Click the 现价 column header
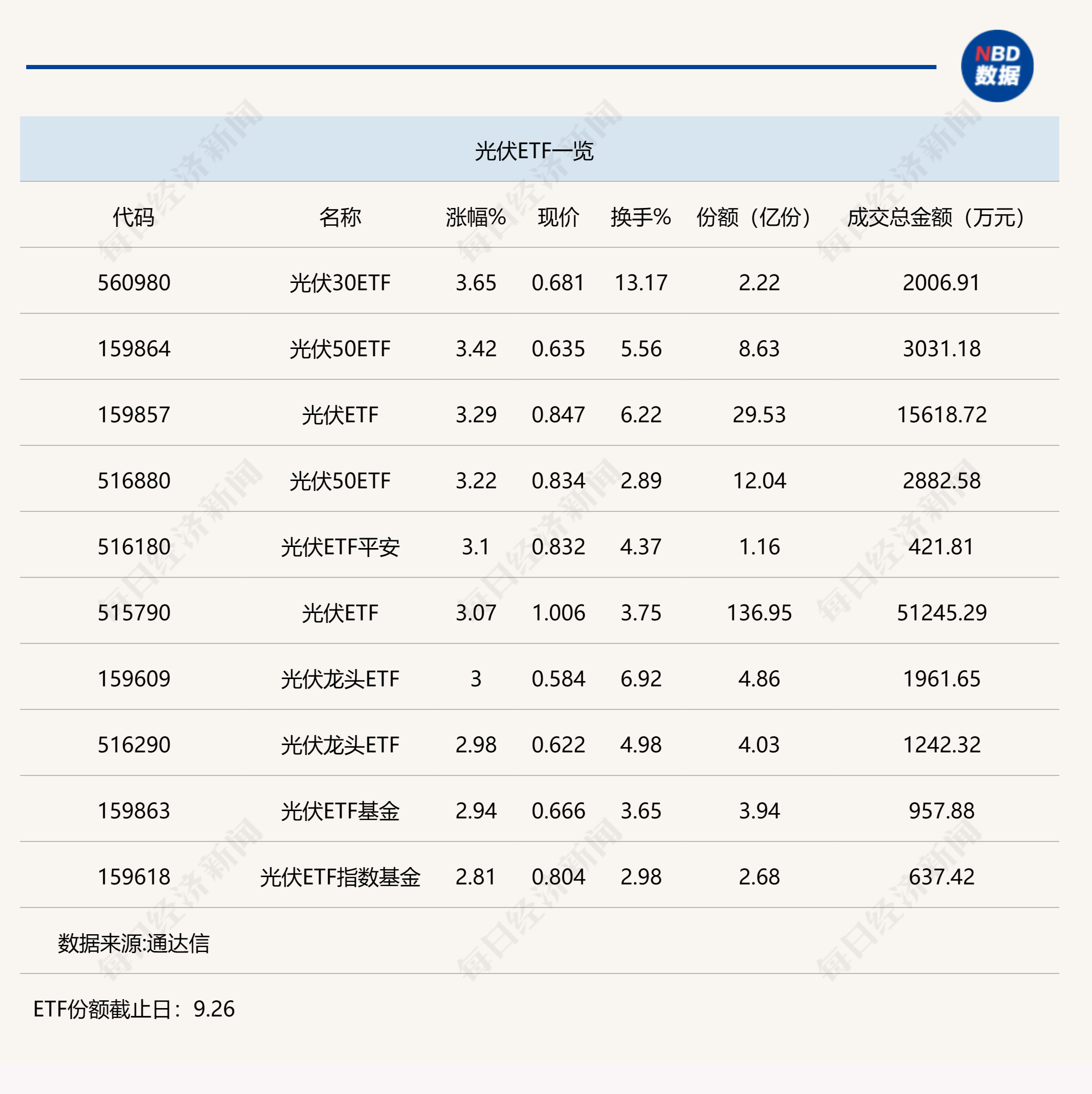Image resolution: width=1092 pixels, height=1094 pixels. pyautogui.click(x=558, y=217)
